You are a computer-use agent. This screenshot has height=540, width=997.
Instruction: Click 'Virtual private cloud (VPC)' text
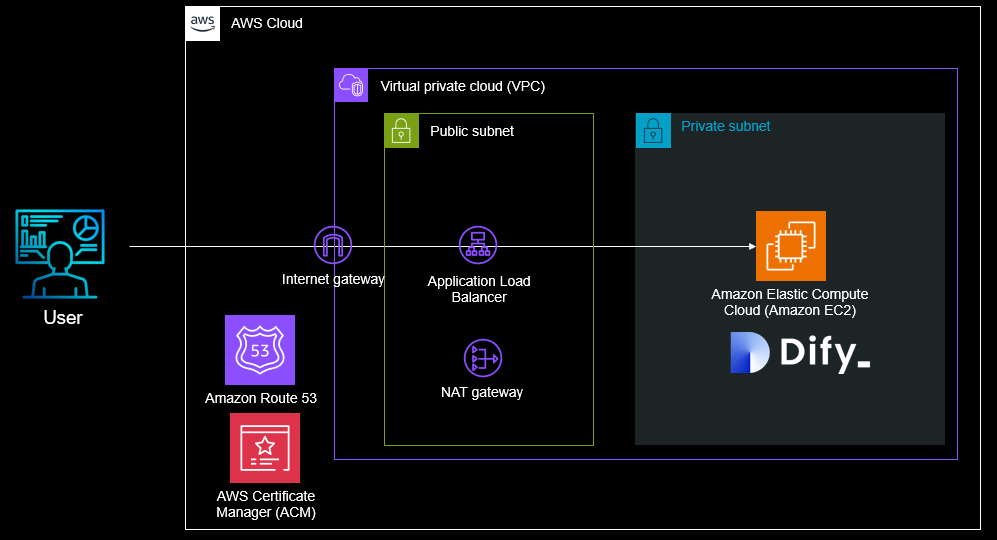tap(462, 87)
